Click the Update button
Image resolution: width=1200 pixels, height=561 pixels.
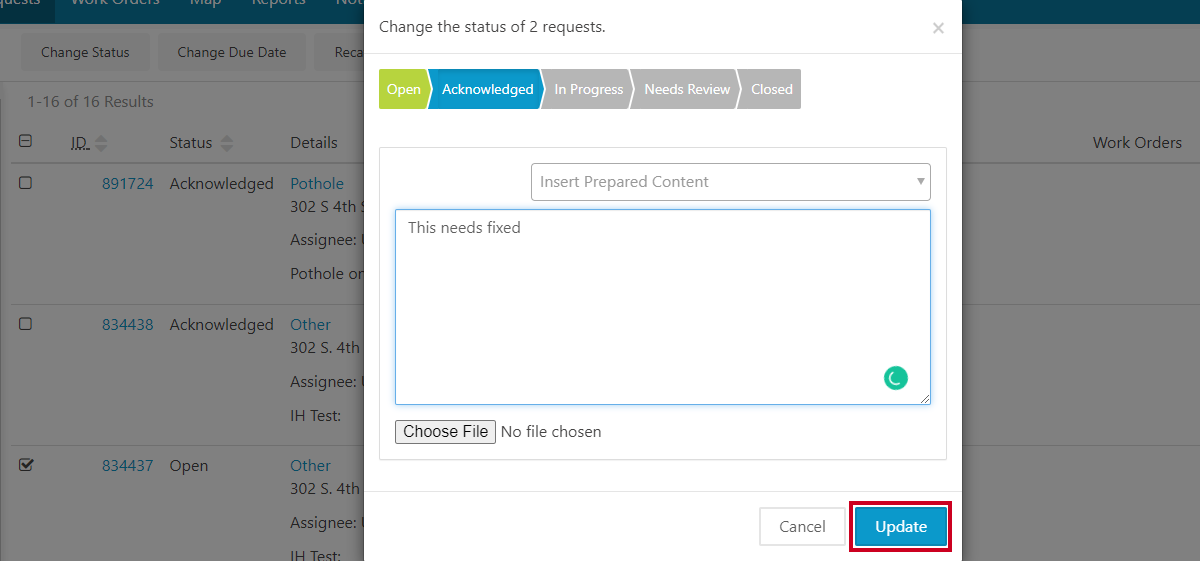point(901,527)
